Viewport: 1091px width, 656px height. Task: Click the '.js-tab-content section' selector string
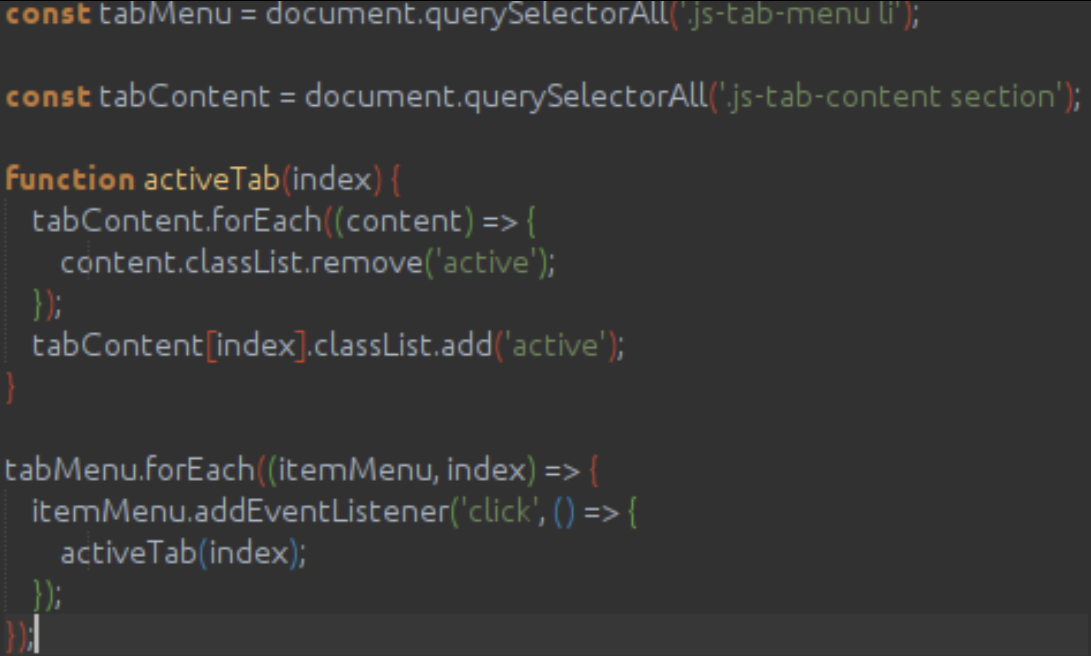click(891, 97)
